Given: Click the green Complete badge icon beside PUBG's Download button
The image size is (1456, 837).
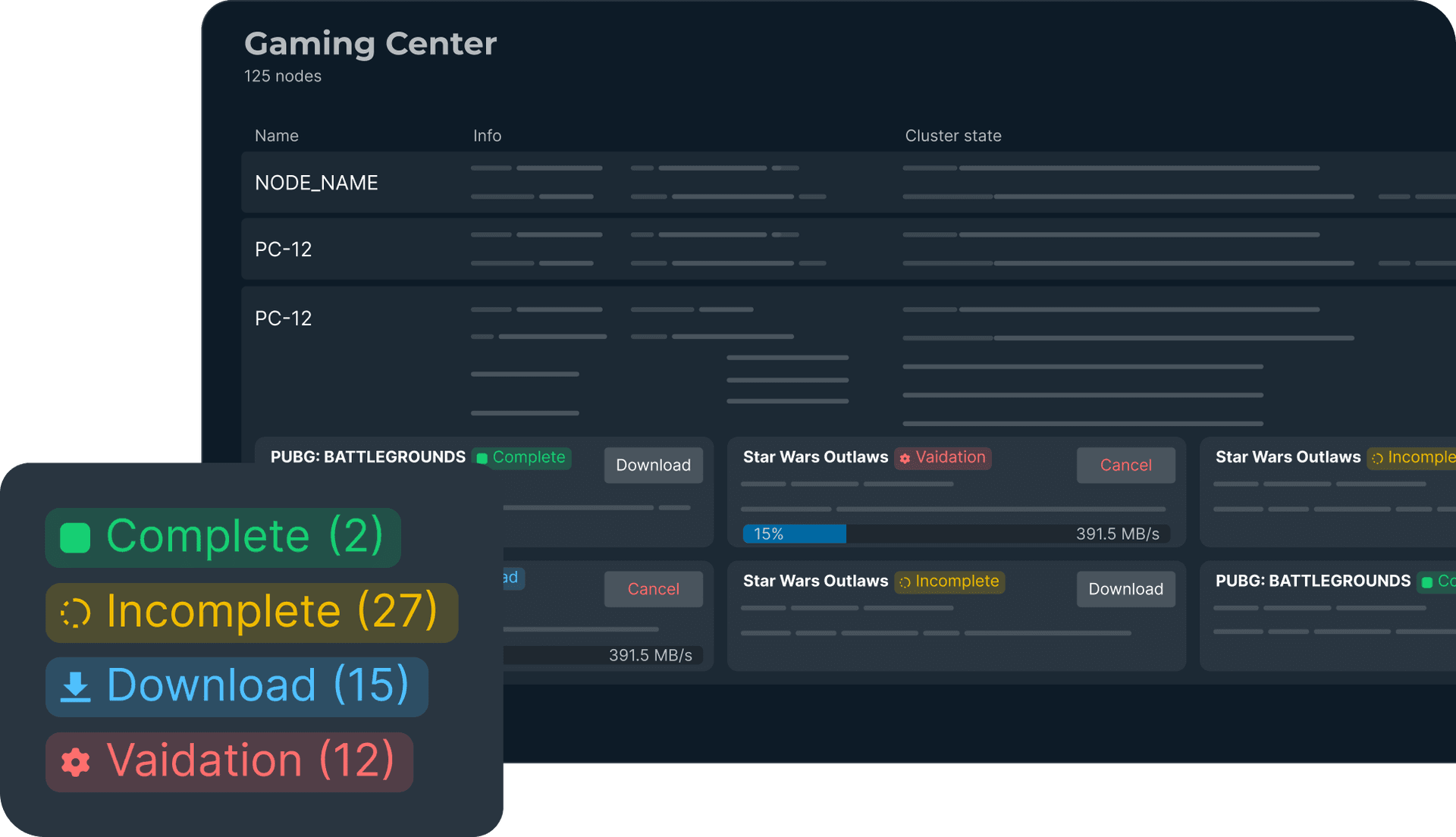Looking at the screenshot, I should (x=482, y=458).
